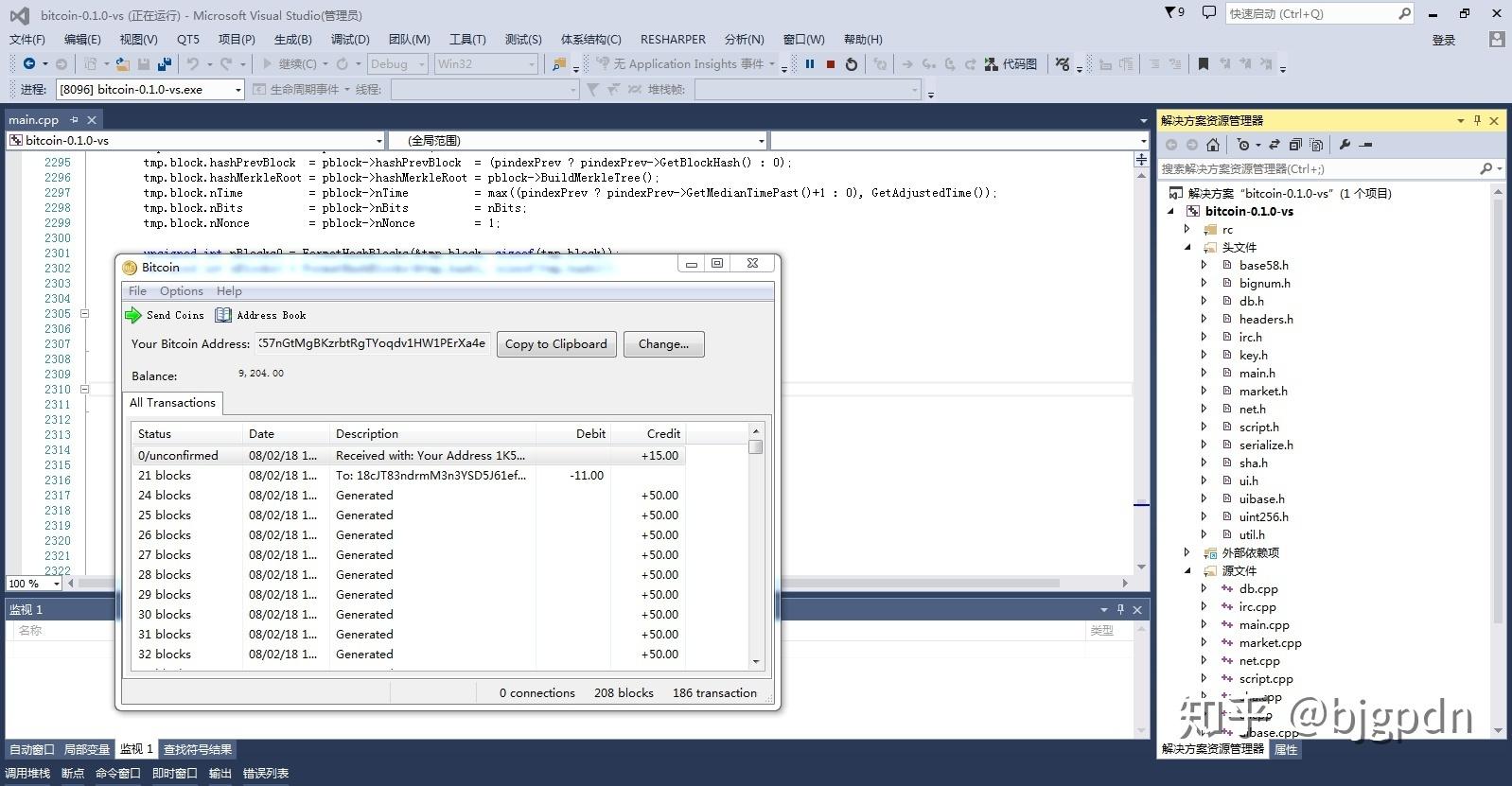The height and width of the screenshot is (786, 1512).
Task: Select the 0/unconfirmed transaction row
Action: pyautogui.click(x=409, y=455)
